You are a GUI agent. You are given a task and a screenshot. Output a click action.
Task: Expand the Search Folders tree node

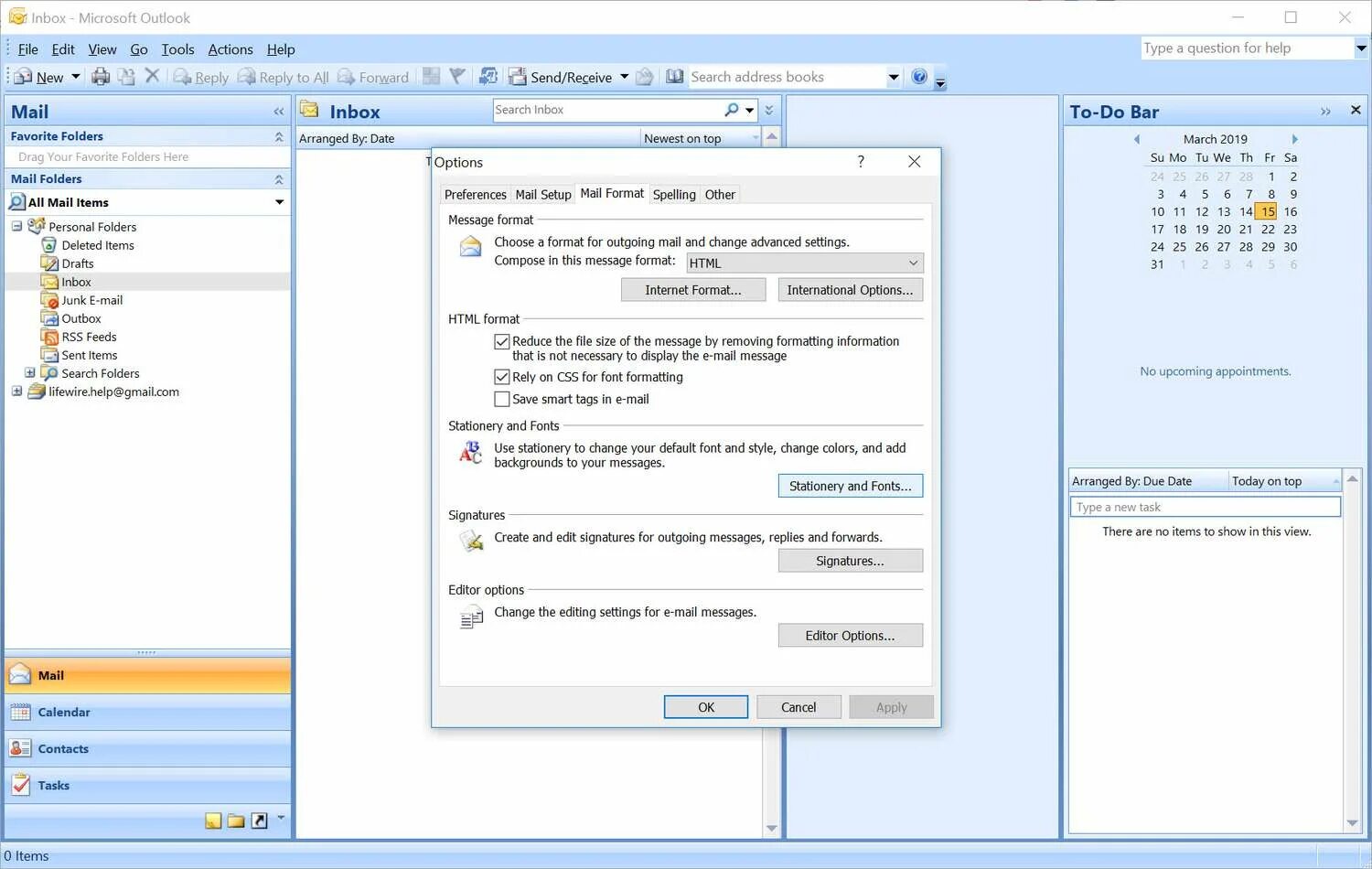(29, 372)
